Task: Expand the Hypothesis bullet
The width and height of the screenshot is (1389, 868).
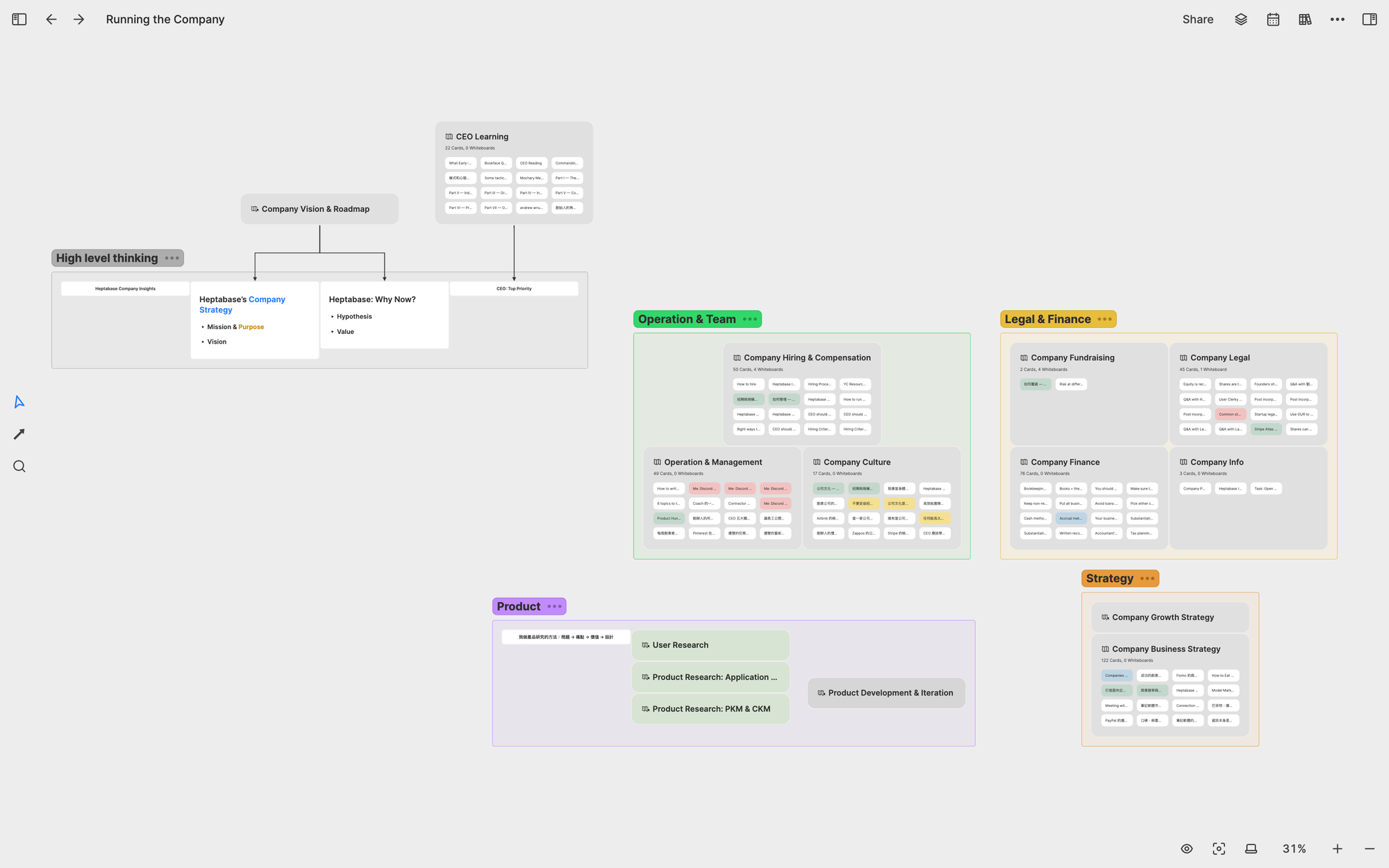Action: coord(333,317)
